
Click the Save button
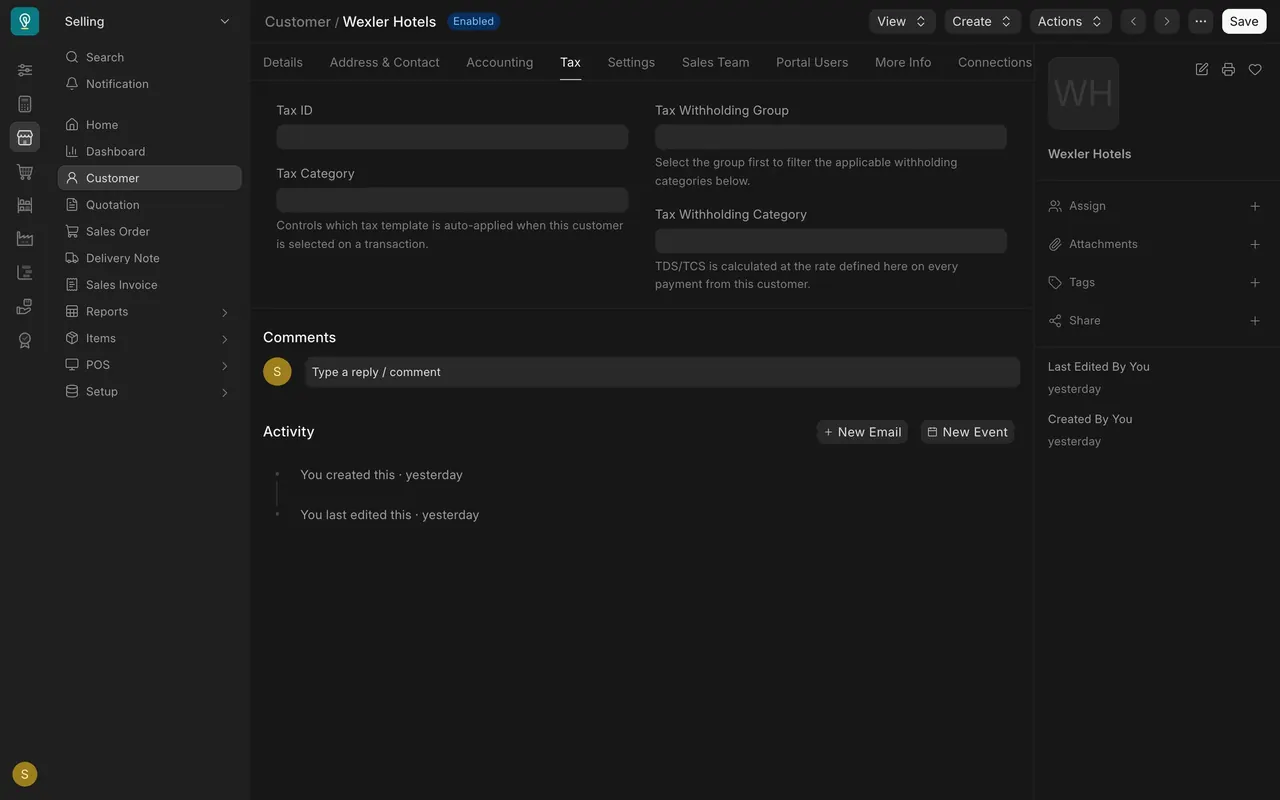coord(1244,21)
